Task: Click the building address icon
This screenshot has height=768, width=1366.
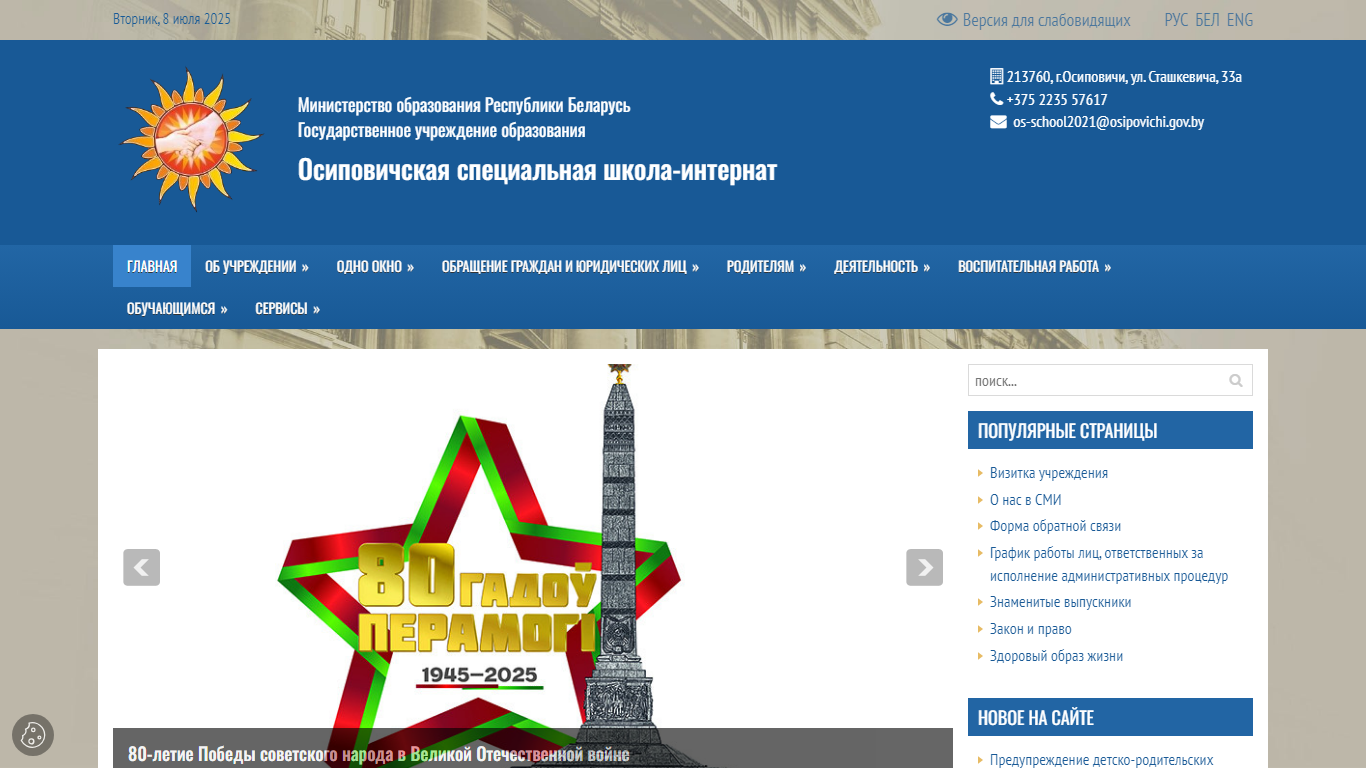Action: coord(996,76)
